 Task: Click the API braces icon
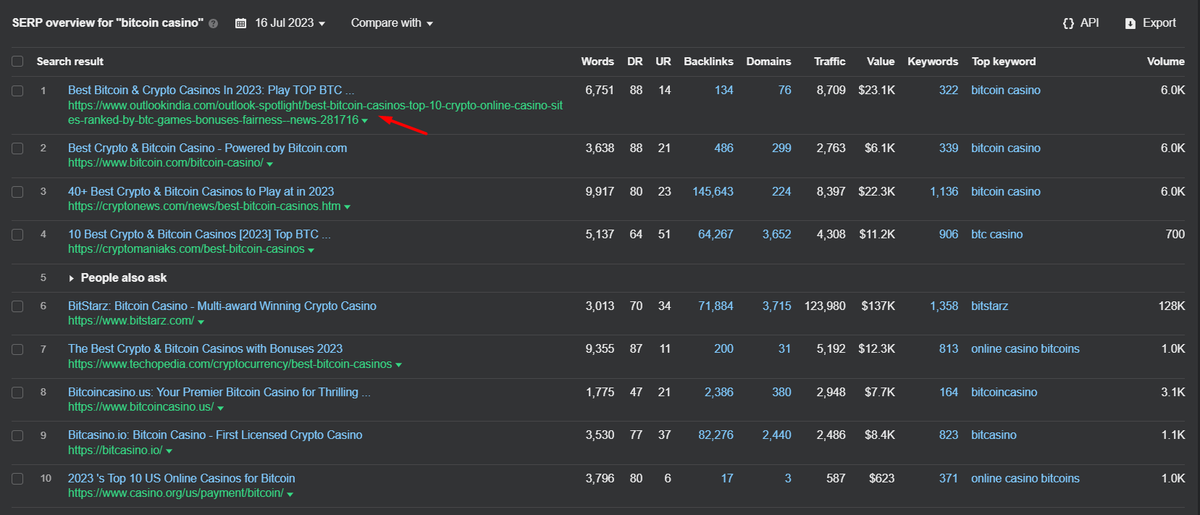(x=1069, y=23)
